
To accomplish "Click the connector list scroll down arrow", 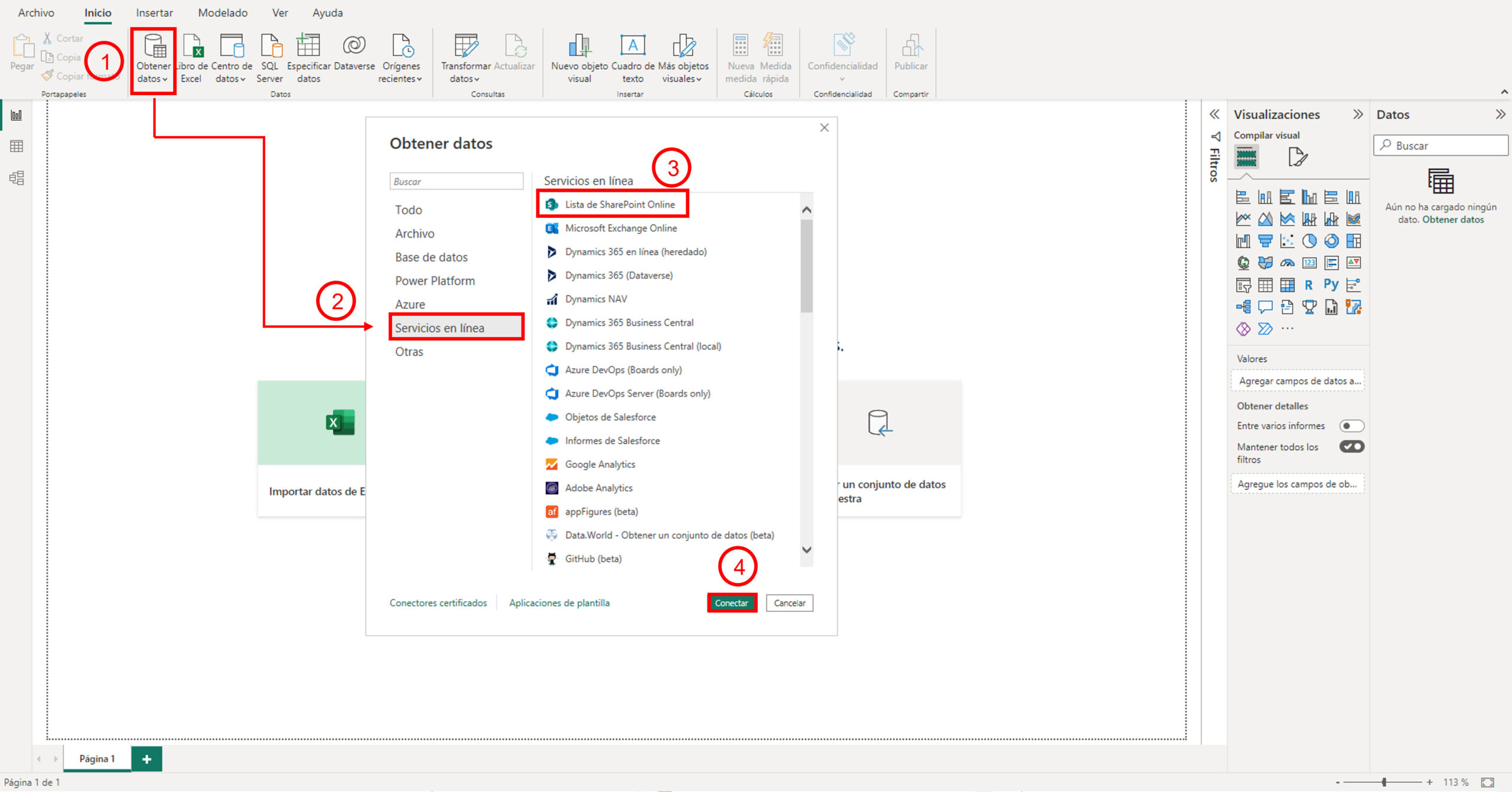I will [x=806, y=549].
